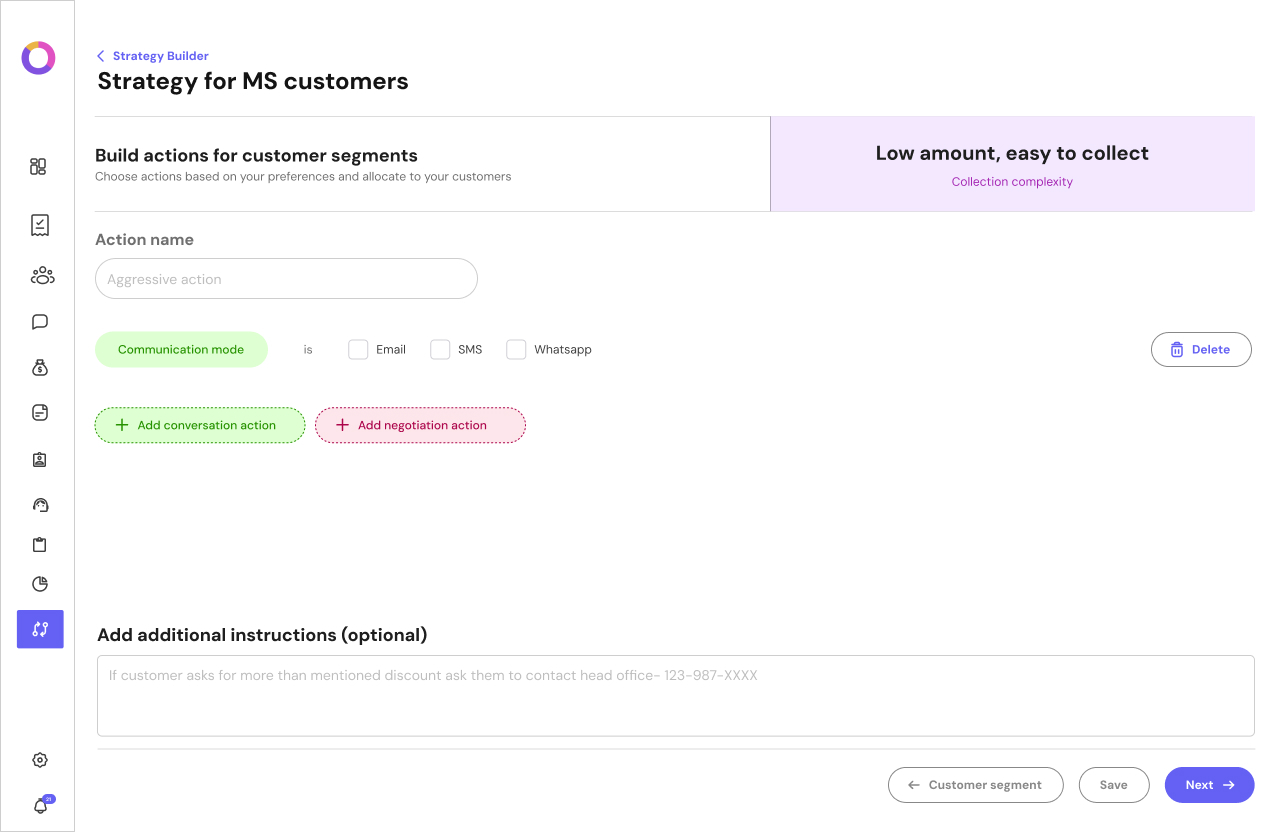Add a negotiation action
Image resolution: width=1280 pixels, height=832 pixels.
coord(420,425)
